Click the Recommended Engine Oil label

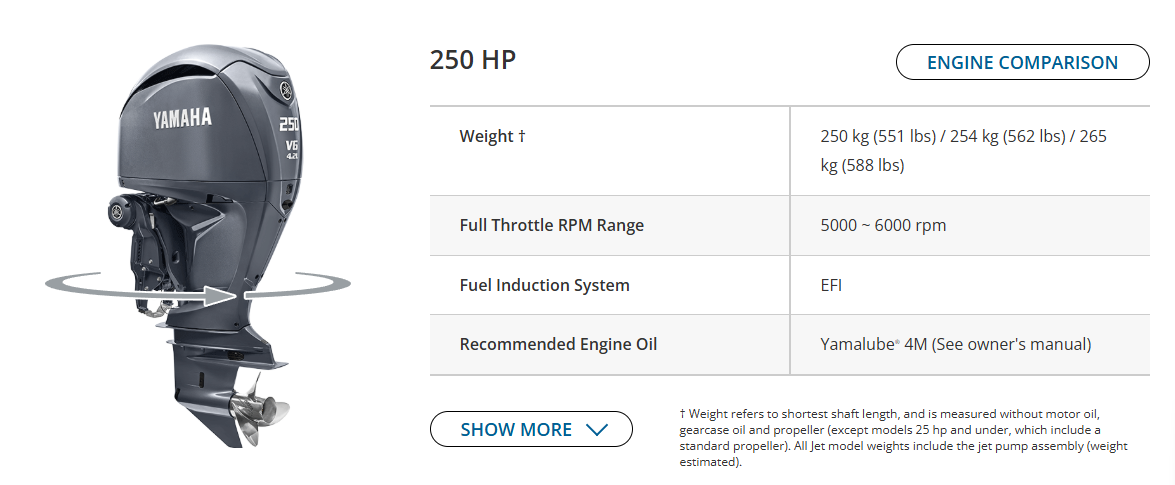click(558, 344)
